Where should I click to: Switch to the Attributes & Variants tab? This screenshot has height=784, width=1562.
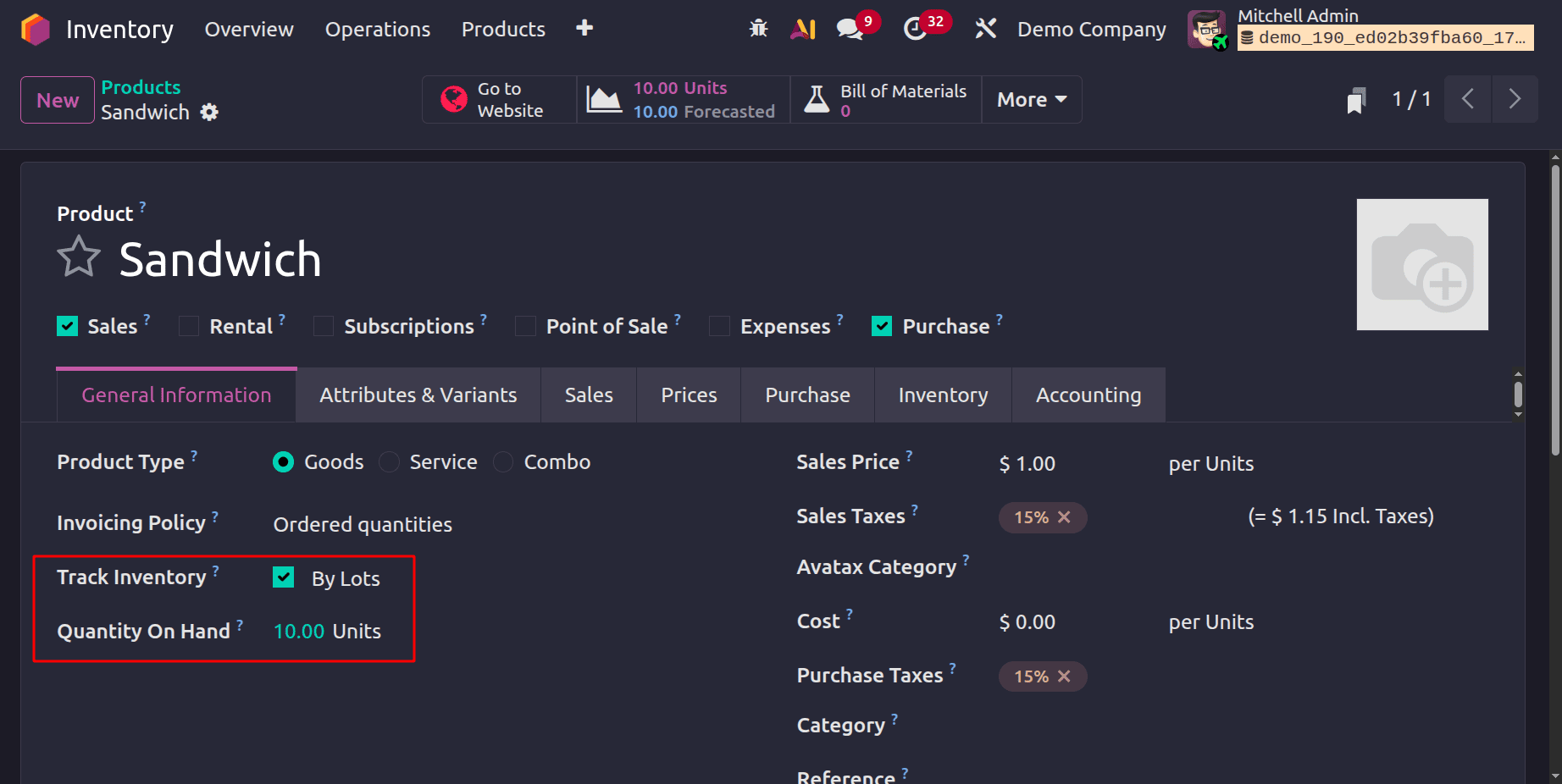point(418,395)
